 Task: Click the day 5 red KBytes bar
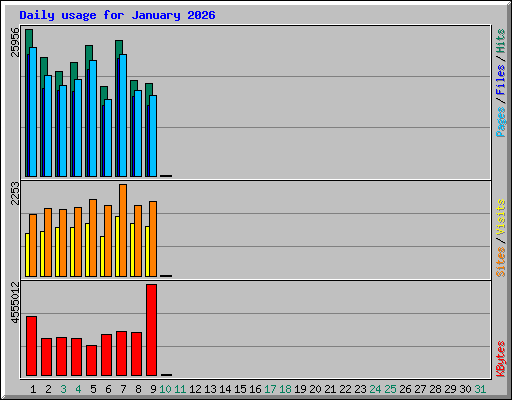91,360
